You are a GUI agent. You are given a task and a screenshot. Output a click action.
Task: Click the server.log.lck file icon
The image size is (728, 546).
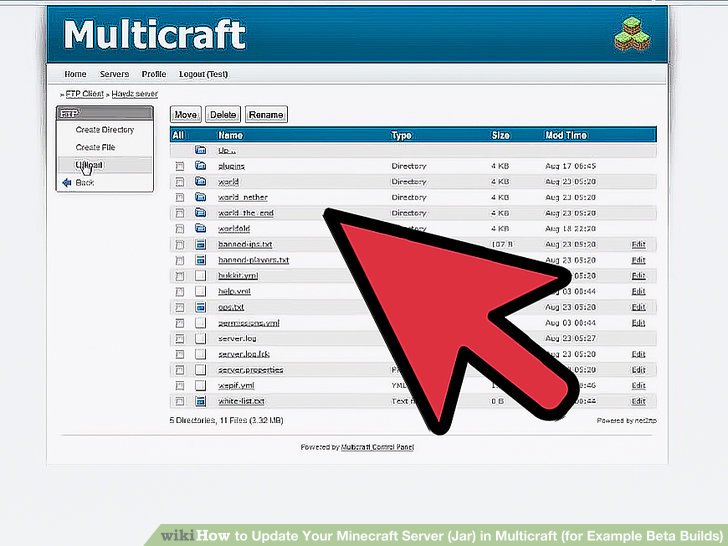click(200, 354)
